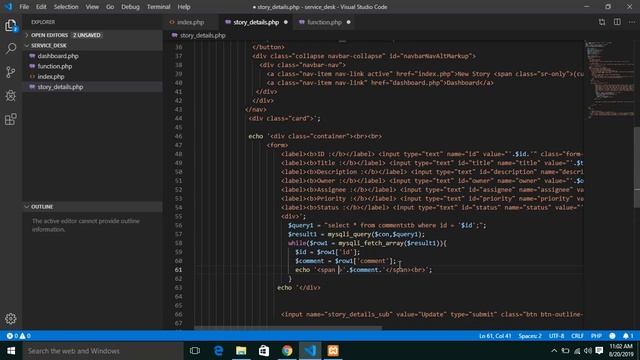Click the 2 UNSAVED badge in Open Editors

87,35
